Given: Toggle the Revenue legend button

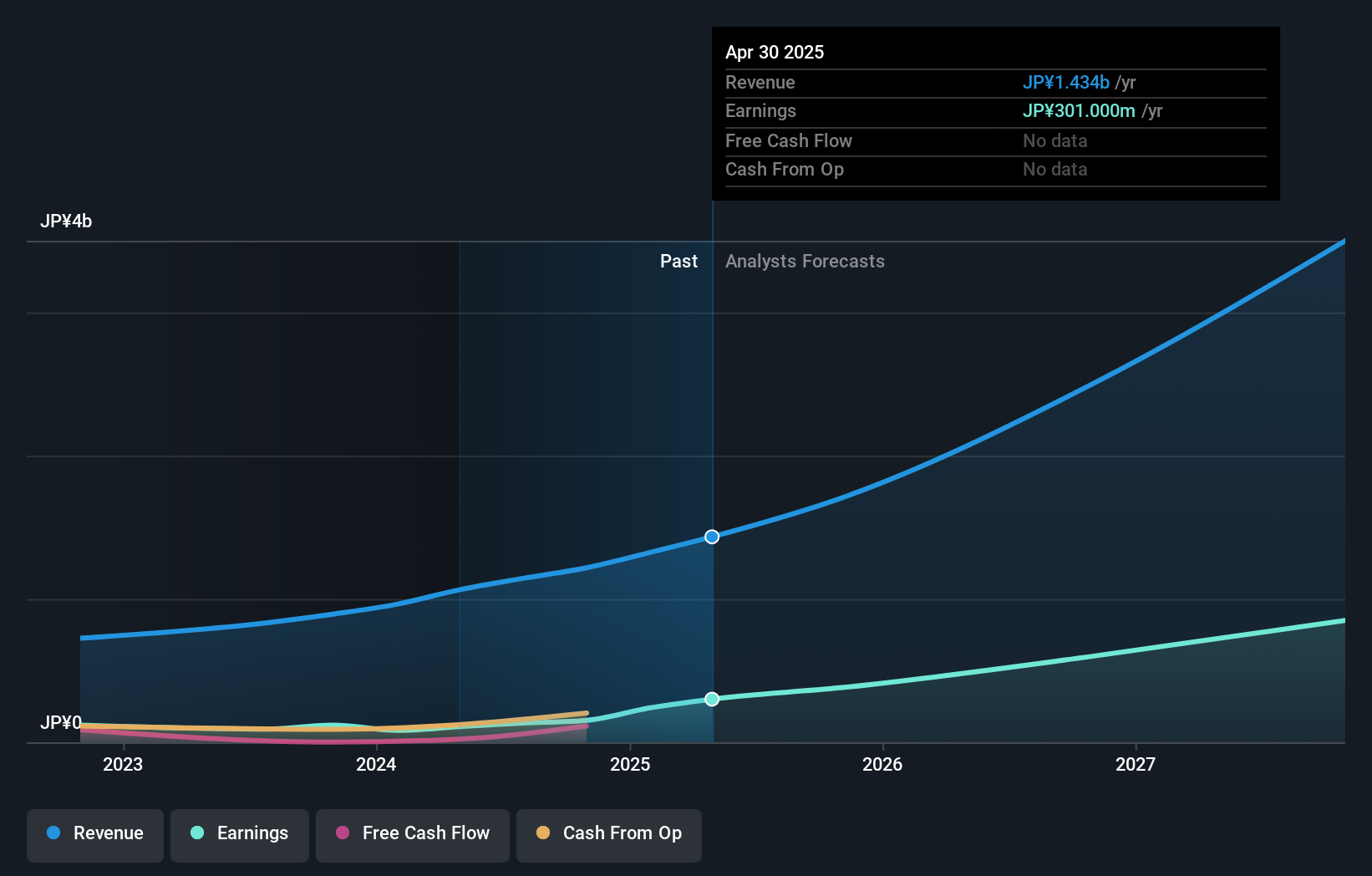Looking at the screenshot, I should point(95,834).
